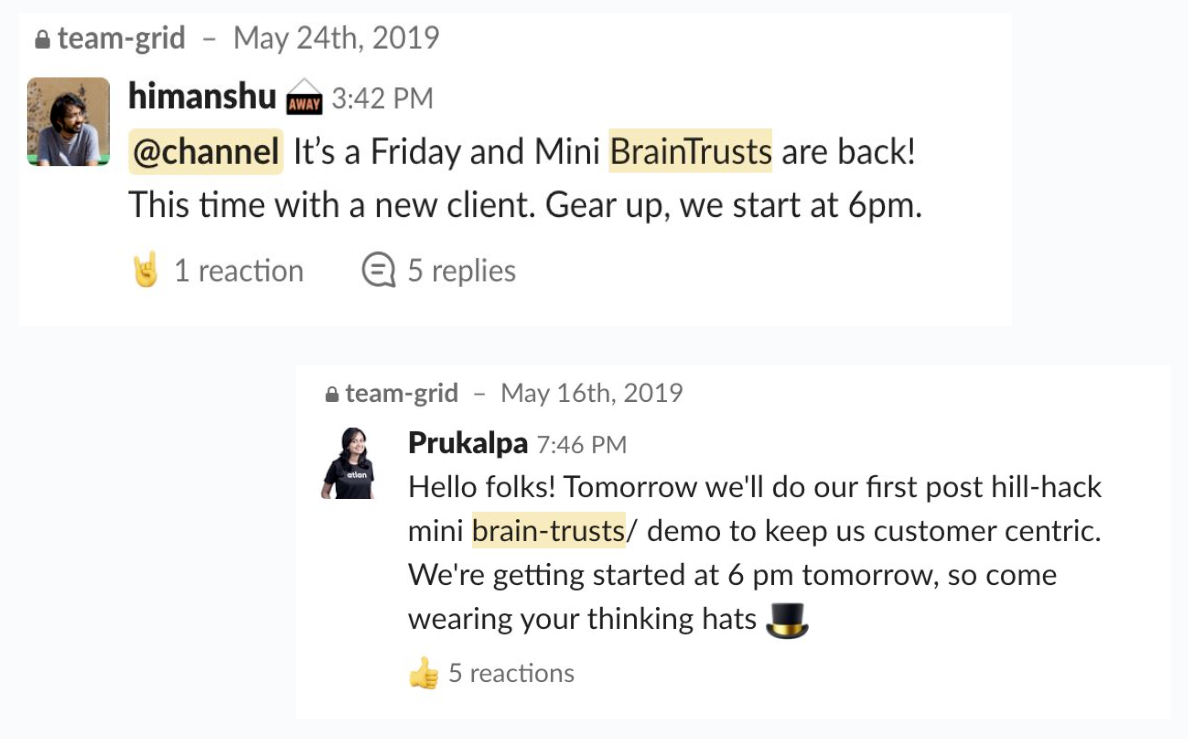Click the @channel mention
This screenshot has height=739, width=1188.
(x=206, y=152)
